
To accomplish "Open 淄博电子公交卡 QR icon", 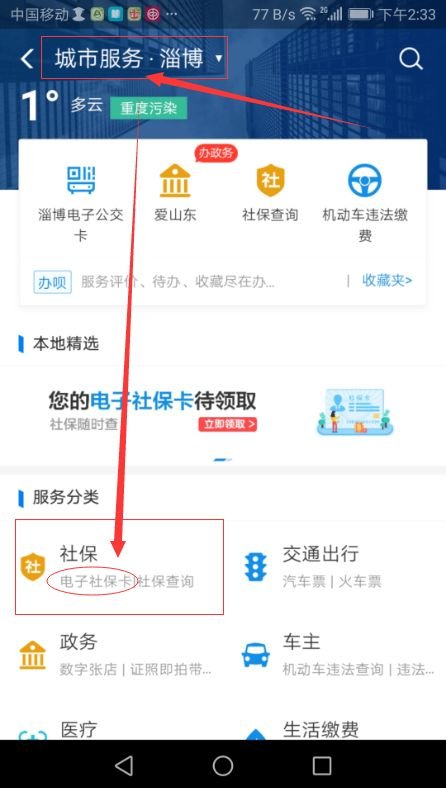I will tap(81, 181).
